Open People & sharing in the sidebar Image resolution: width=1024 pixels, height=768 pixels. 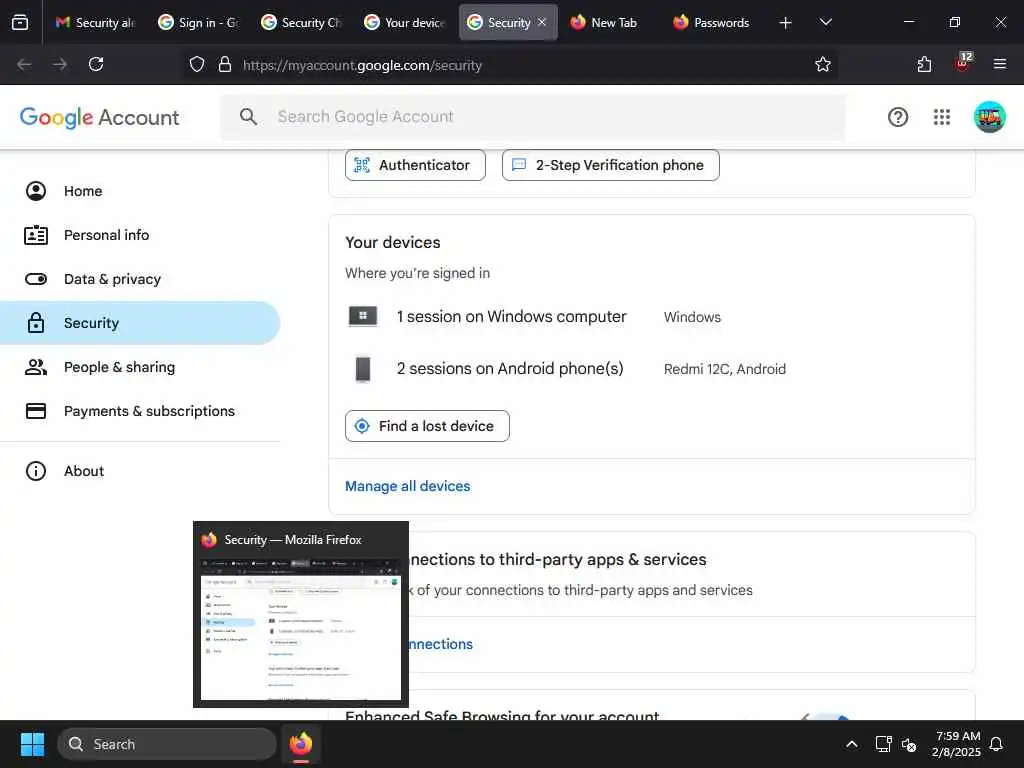(x=140, y=367)
